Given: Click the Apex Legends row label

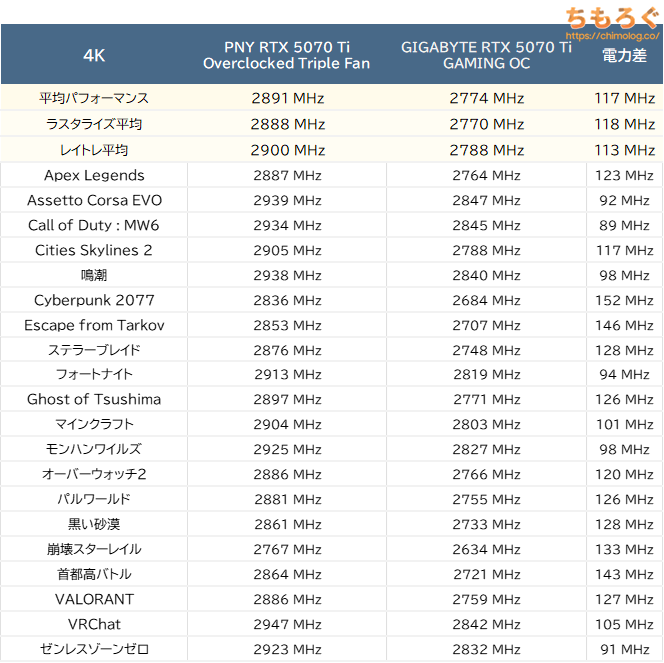Looking at the screenshot, I should (94, 175).
